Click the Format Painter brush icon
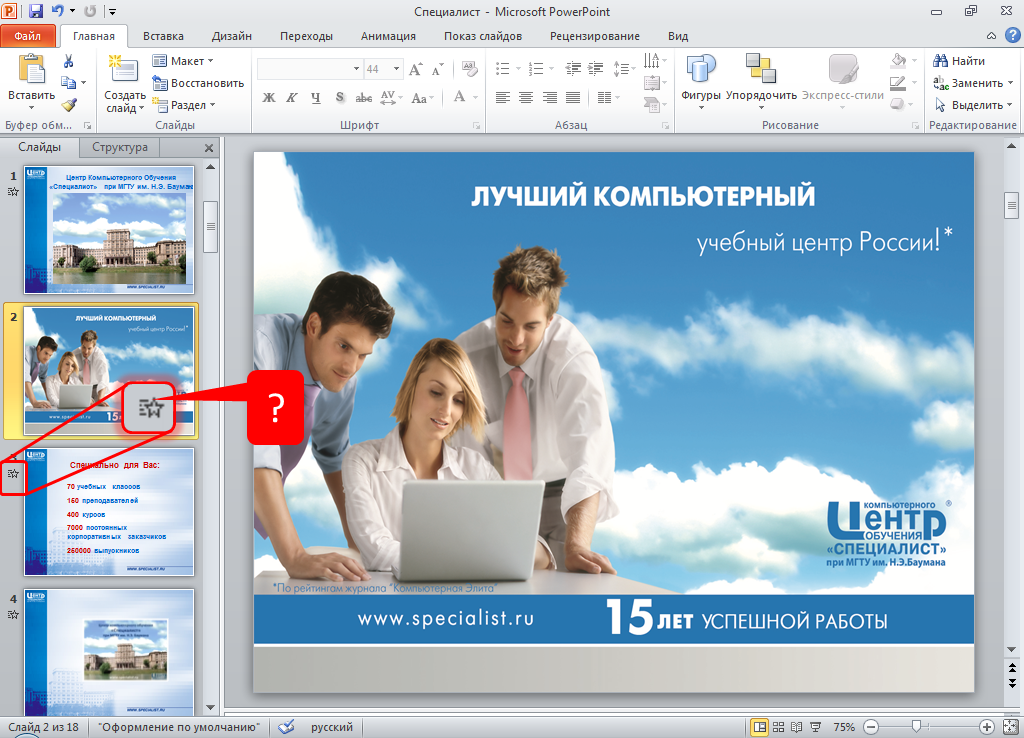The image size is (1024, 738). pyautogui.click(x=69, y=104)
